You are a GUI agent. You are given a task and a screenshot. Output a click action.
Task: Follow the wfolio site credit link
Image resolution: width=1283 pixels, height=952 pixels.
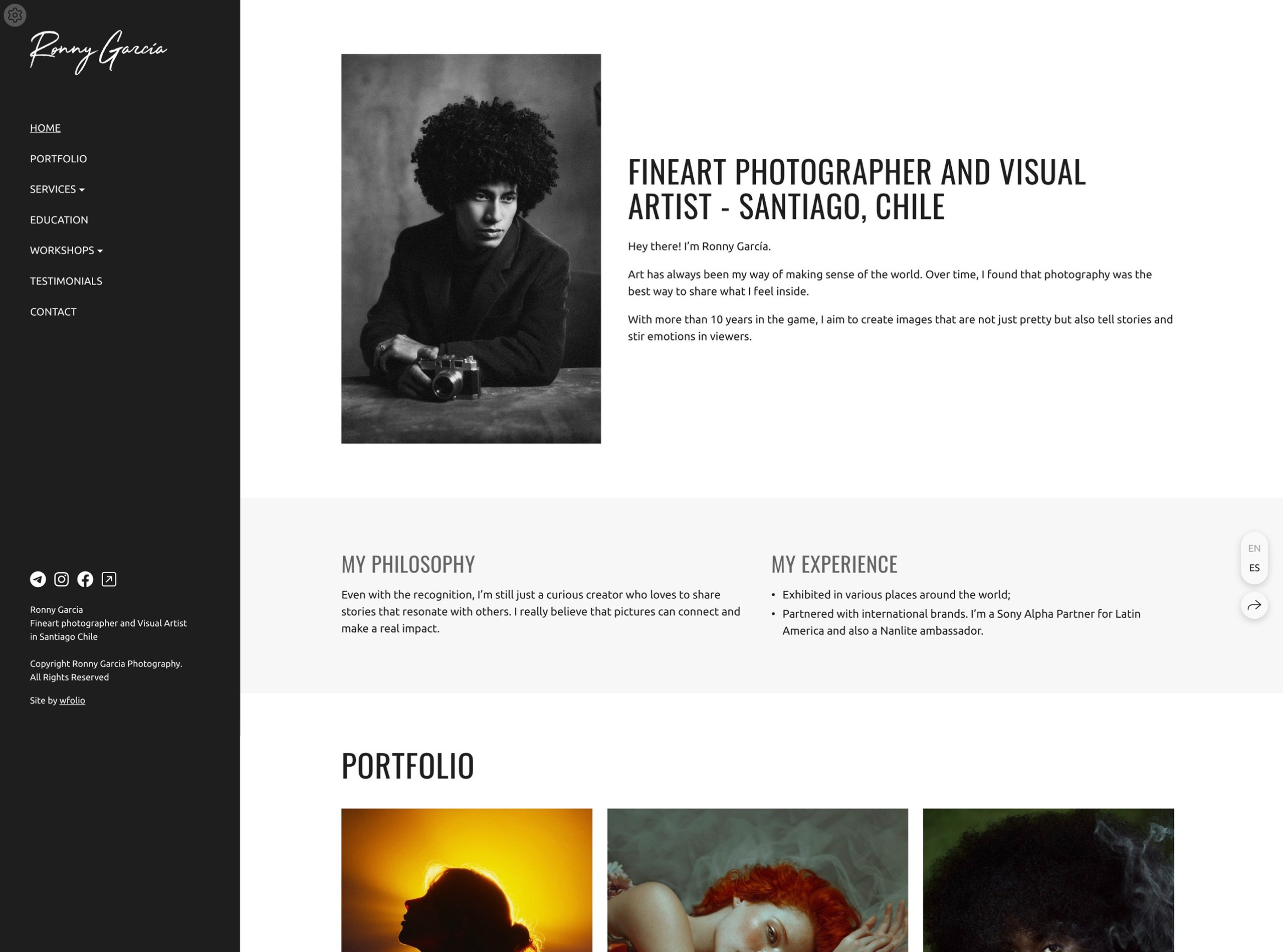pos(72,700)
